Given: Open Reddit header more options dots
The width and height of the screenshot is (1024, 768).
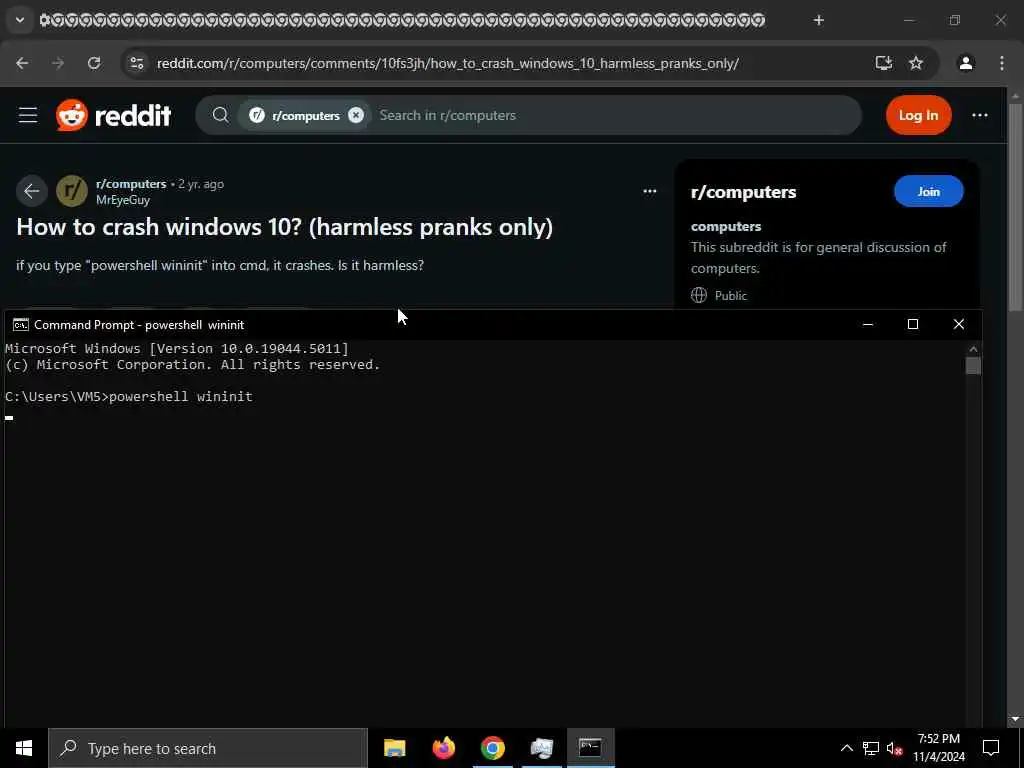Looking at the screenshot, I should coord(980,116).
